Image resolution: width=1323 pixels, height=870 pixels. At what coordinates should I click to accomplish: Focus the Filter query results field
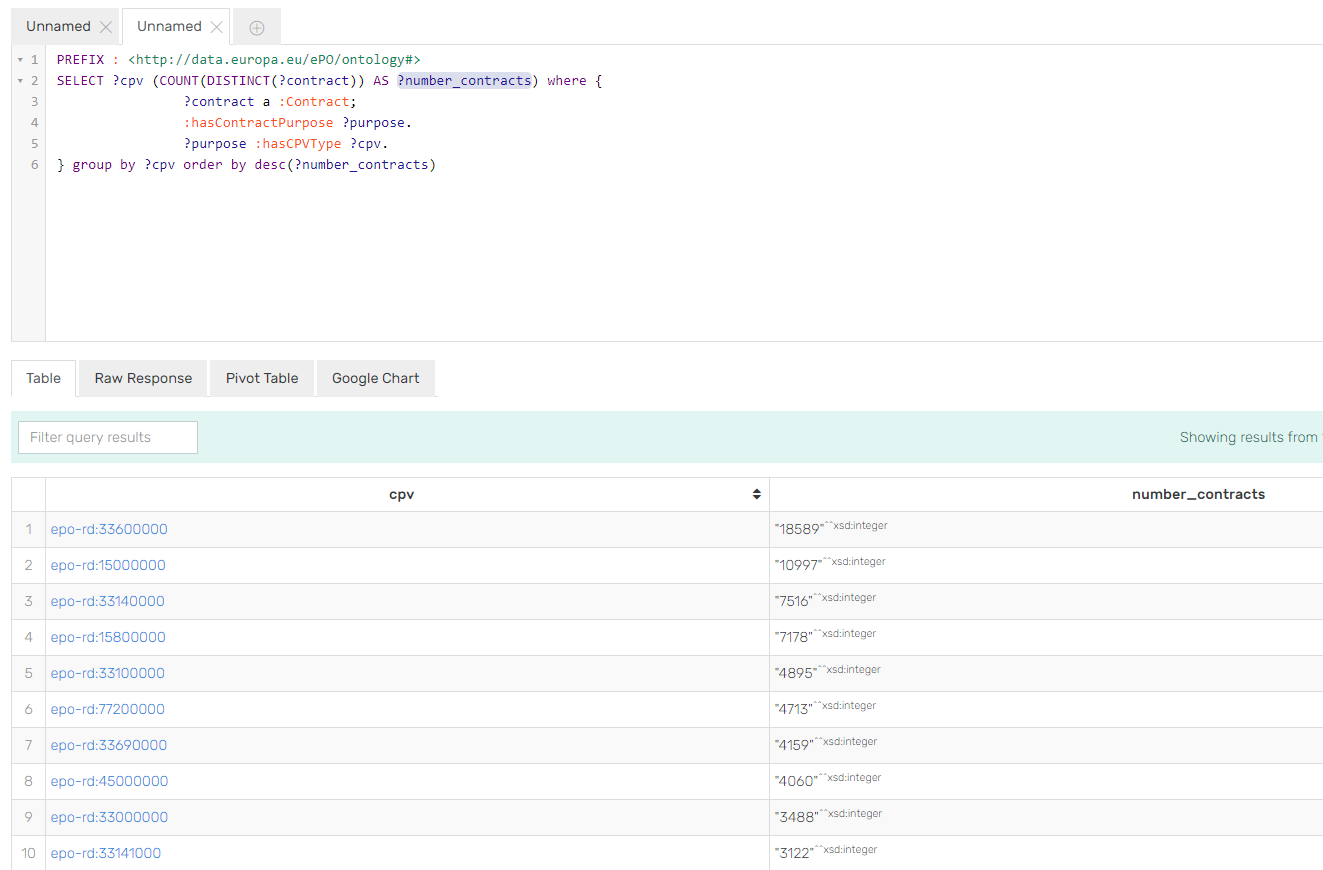(x=108, y=437)
